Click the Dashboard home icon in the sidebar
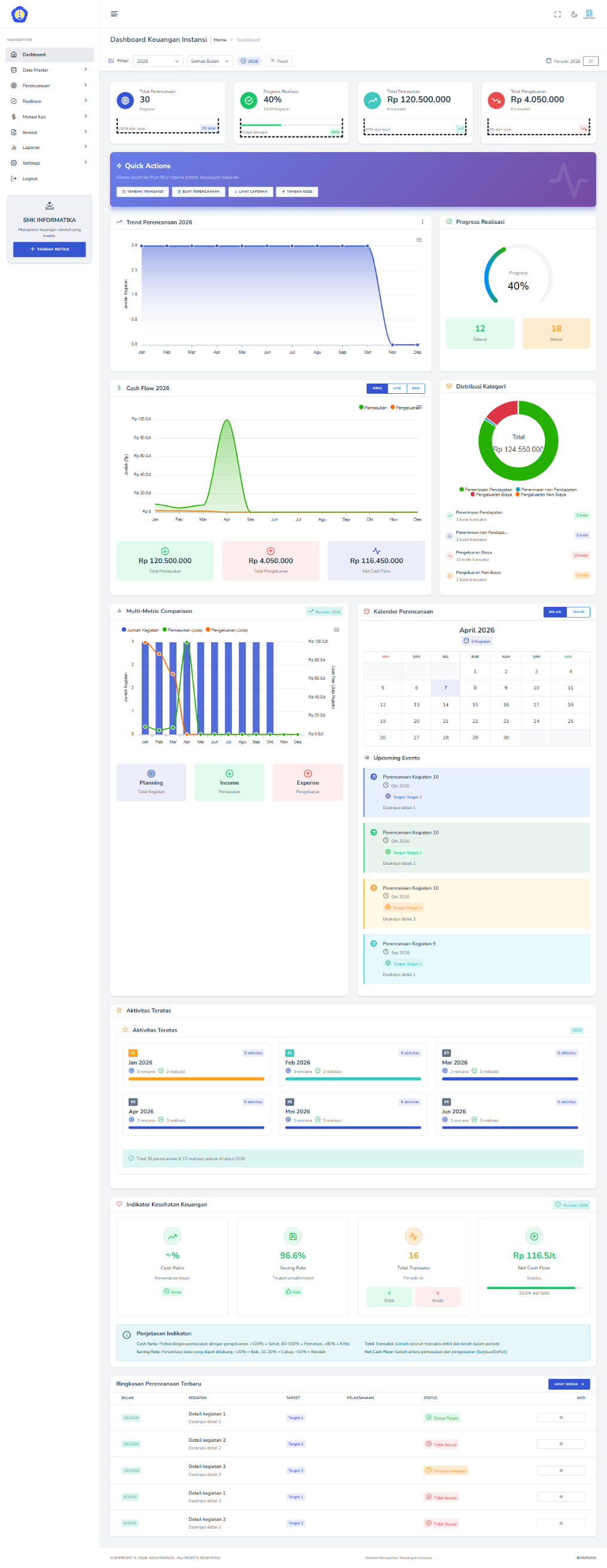This screenshot has height=1568, width=607. tap(14, 55)
